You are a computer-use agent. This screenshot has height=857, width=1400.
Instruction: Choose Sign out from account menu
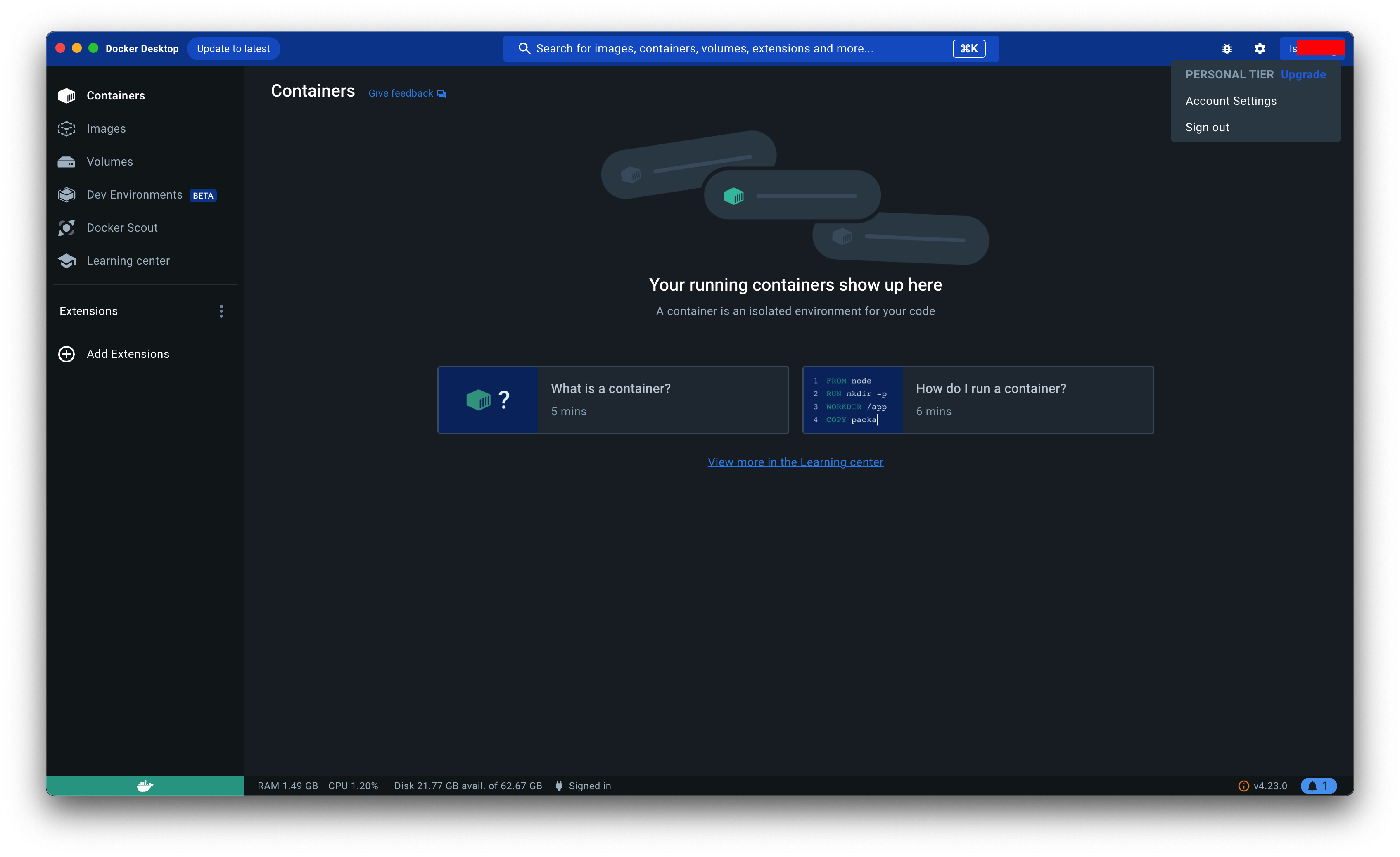click(x=1207, y=128)
